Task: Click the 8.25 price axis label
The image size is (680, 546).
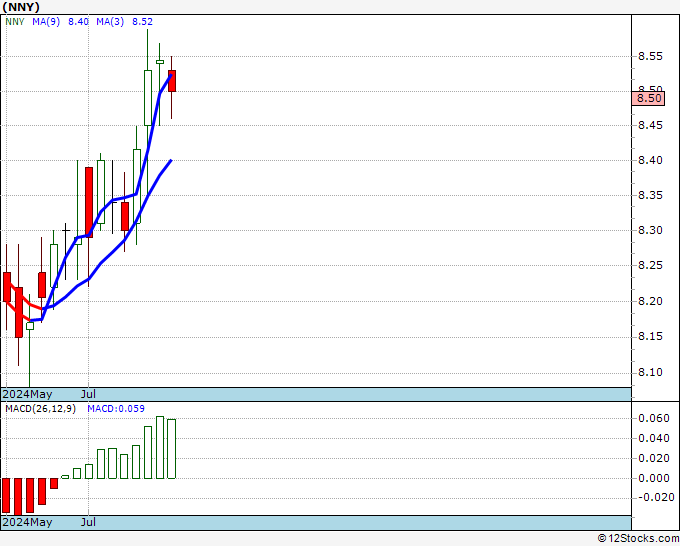Action: tap(650, 265)
